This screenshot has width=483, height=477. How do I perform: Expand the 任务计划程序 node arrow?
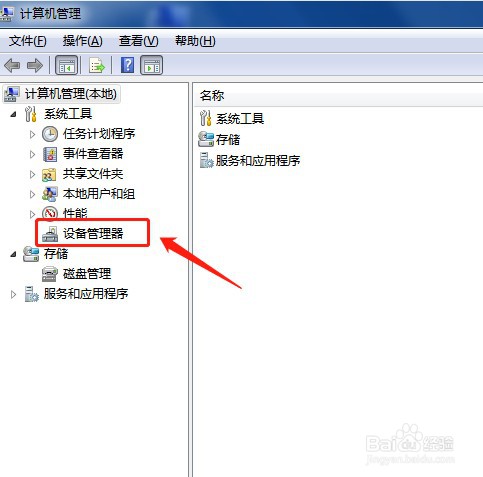[x=32, y=134]
